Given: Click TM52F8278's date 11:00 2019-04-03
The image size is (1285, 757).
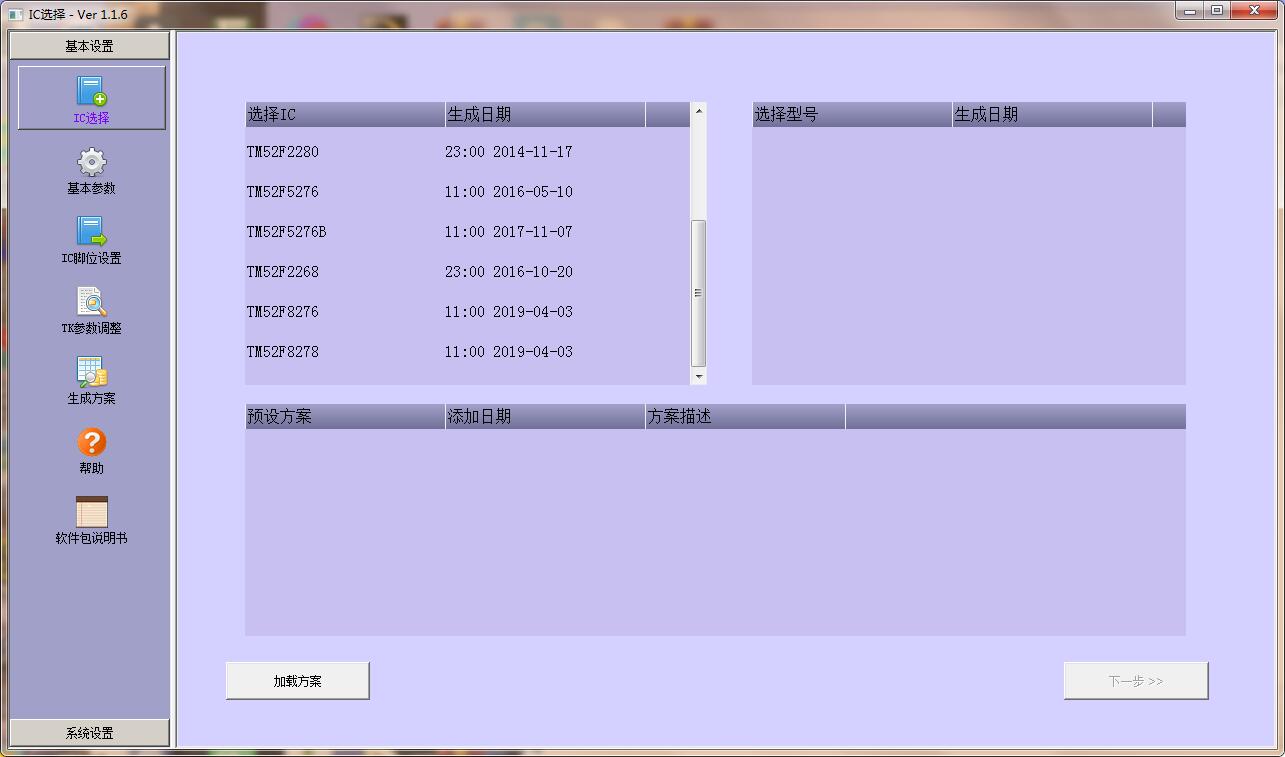Looking at the screenshot, I should (x=509, y=352).
